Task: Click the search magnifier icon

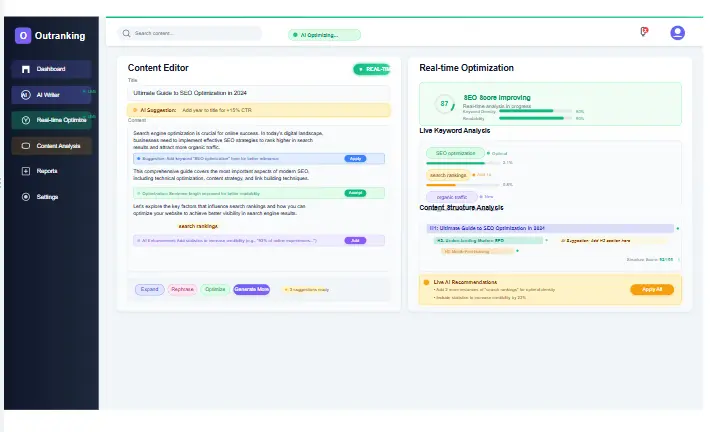Action: point(127,33)
